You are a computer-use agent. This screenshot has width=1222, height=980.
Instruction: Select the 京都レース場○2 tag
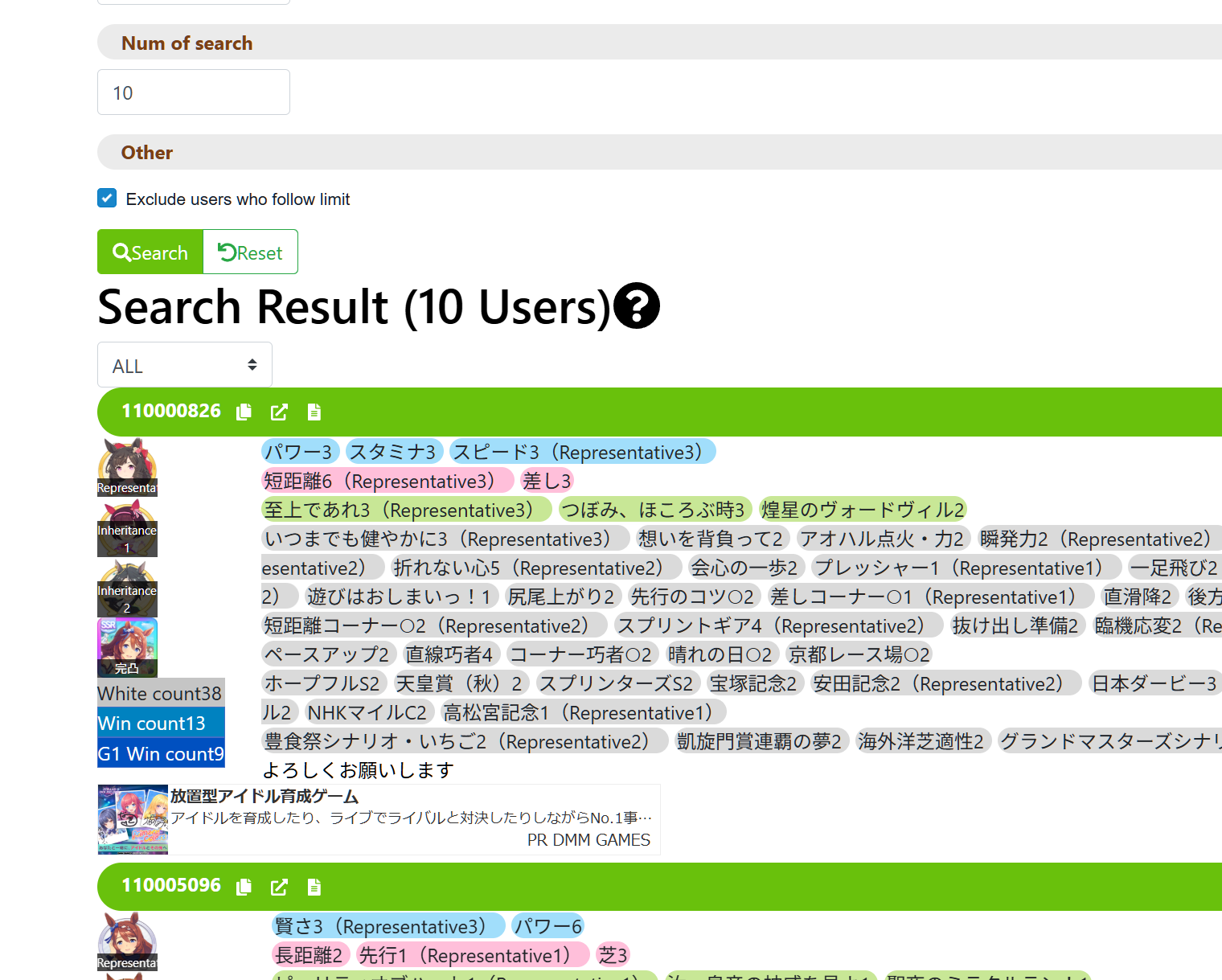click(x=859, y=654)
